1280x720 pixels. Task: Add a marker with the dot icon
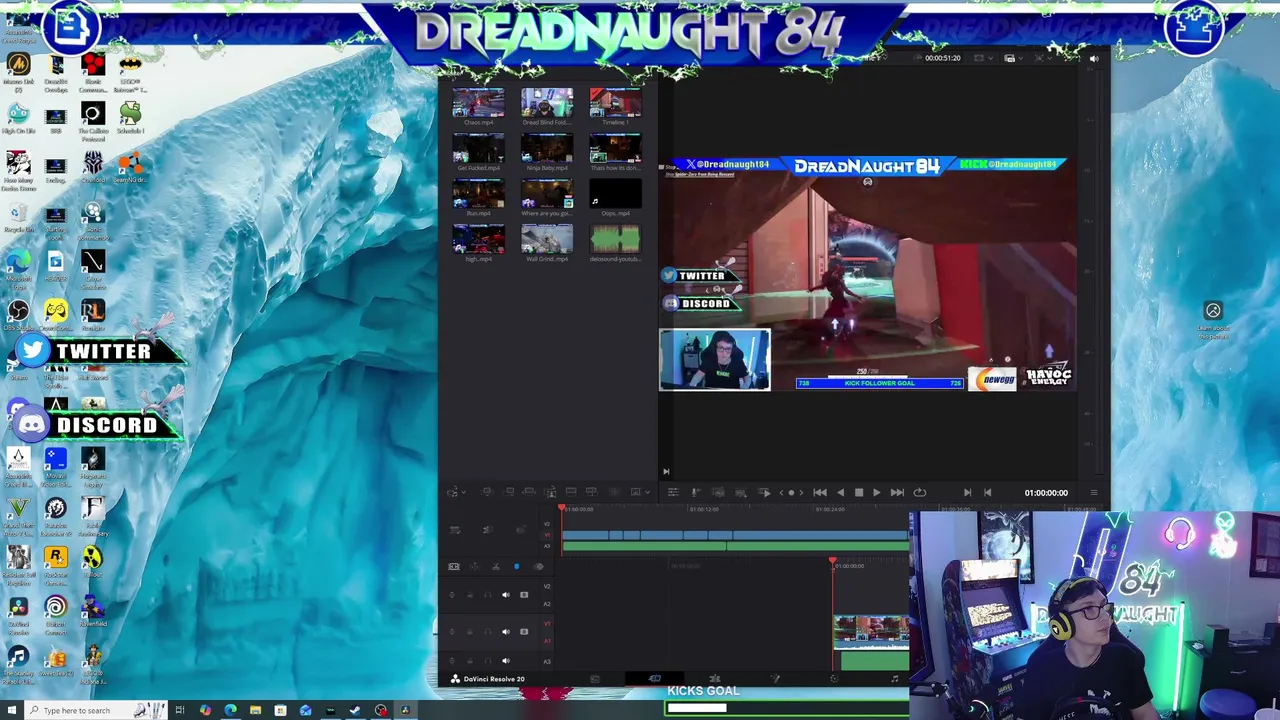point(791,492)
